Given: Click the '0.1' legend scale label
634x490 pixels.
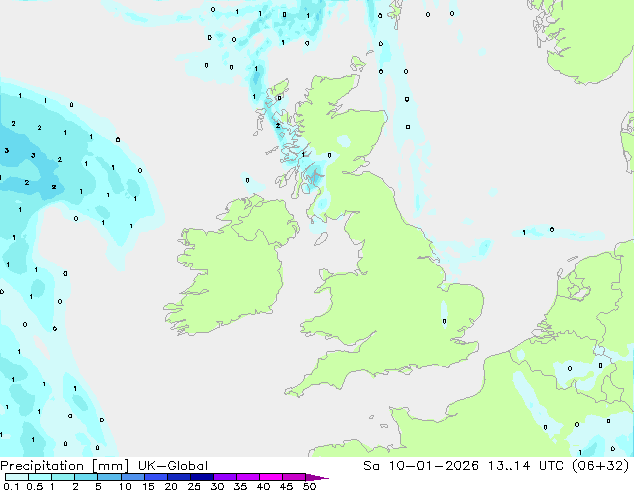Looking at the screenshot, I should pos(11,486).
